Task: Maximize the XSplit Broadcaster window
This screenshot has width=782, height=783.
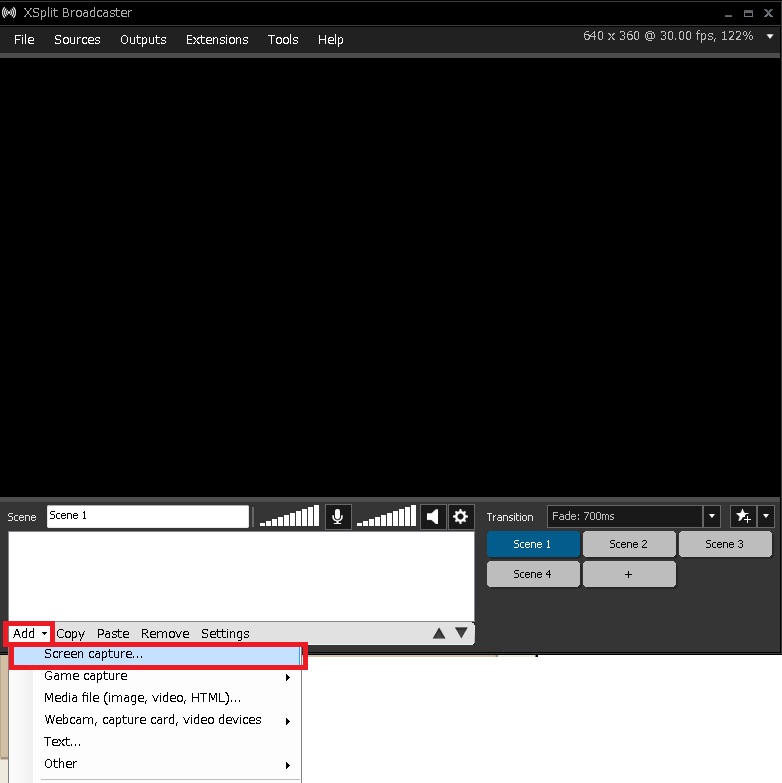Action: tap(748, 13)
